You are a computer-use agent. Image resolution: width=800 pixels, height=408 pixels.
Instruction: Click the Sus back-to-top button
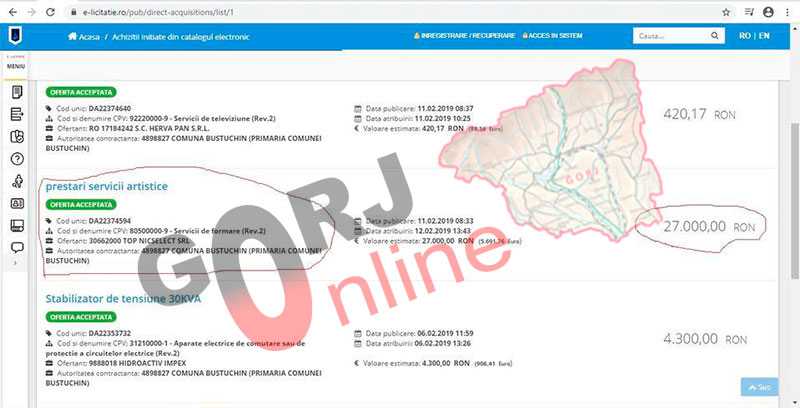[759, 388]
